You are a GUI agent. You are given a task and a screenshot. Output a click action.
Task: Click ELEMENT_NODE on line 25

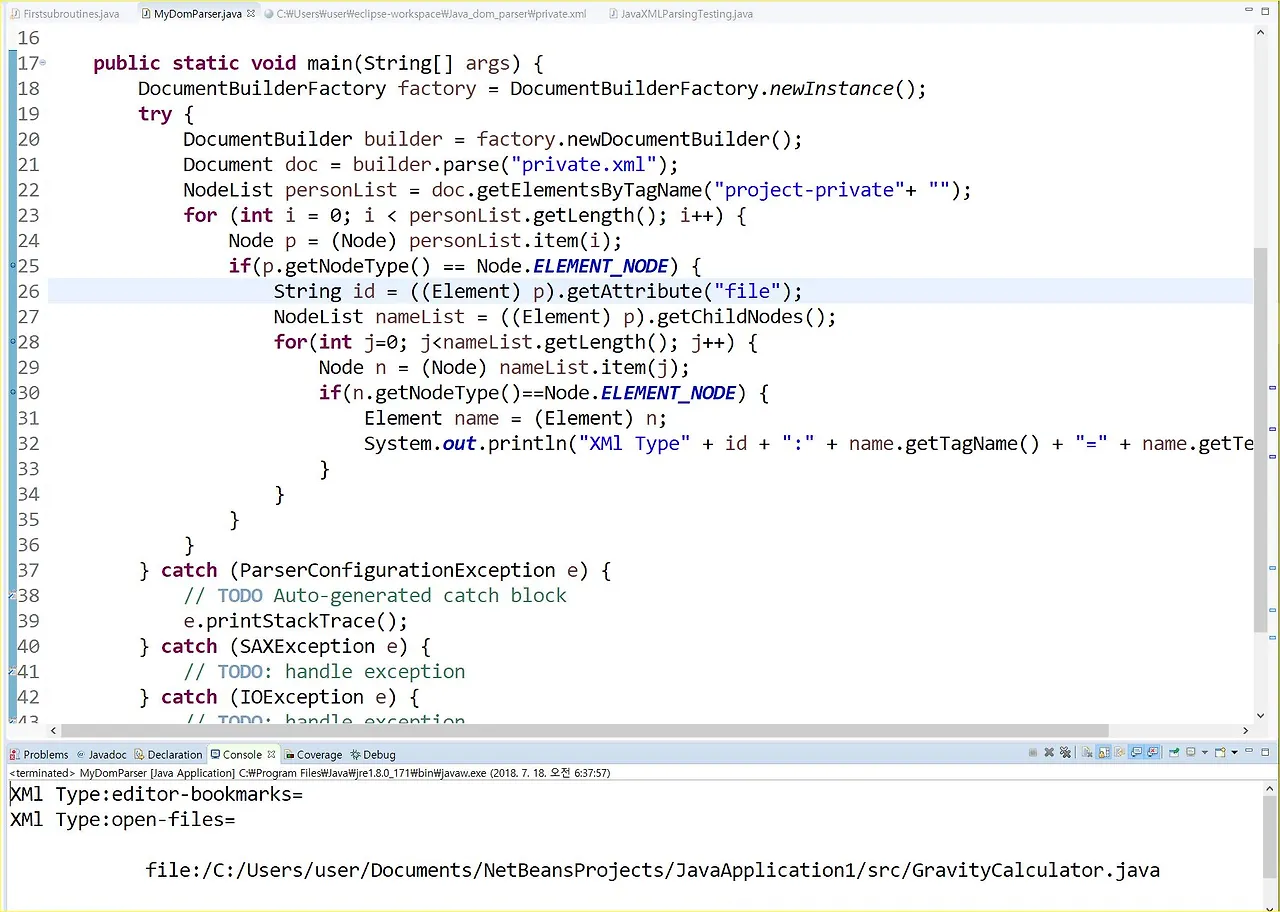coord(600,266)
